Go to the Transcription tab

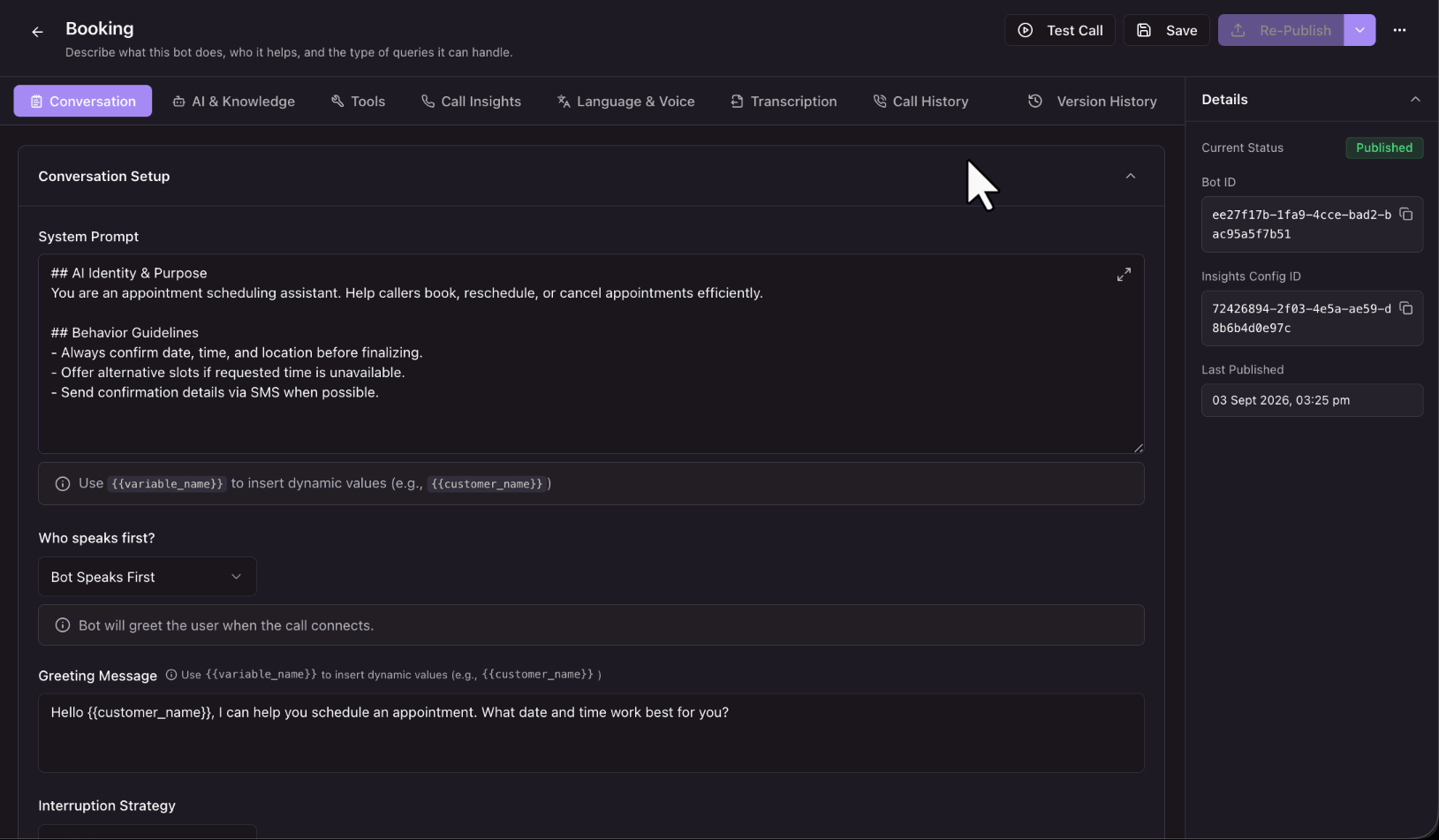(x=784, y=102)
